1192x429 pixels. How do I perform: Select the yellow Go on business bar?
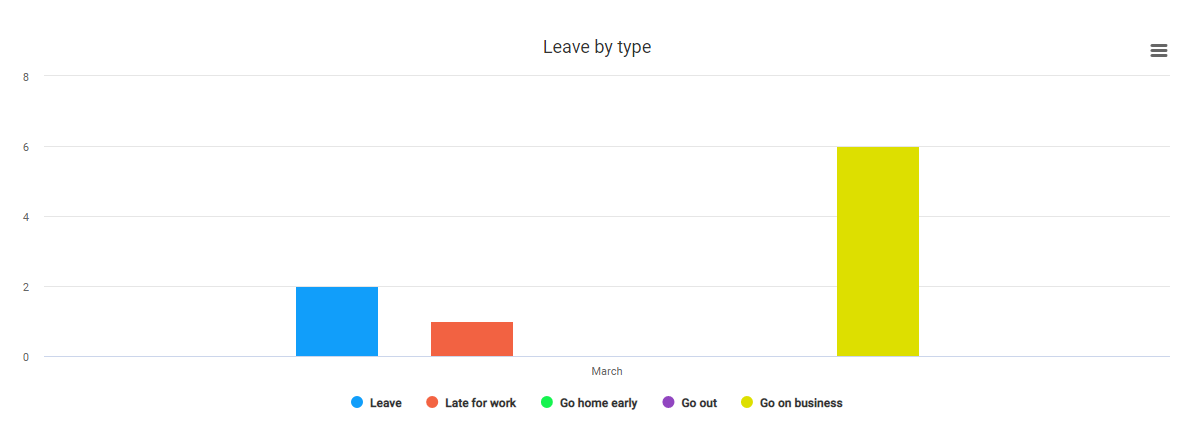pyautogui.click(x=878, y=252)
